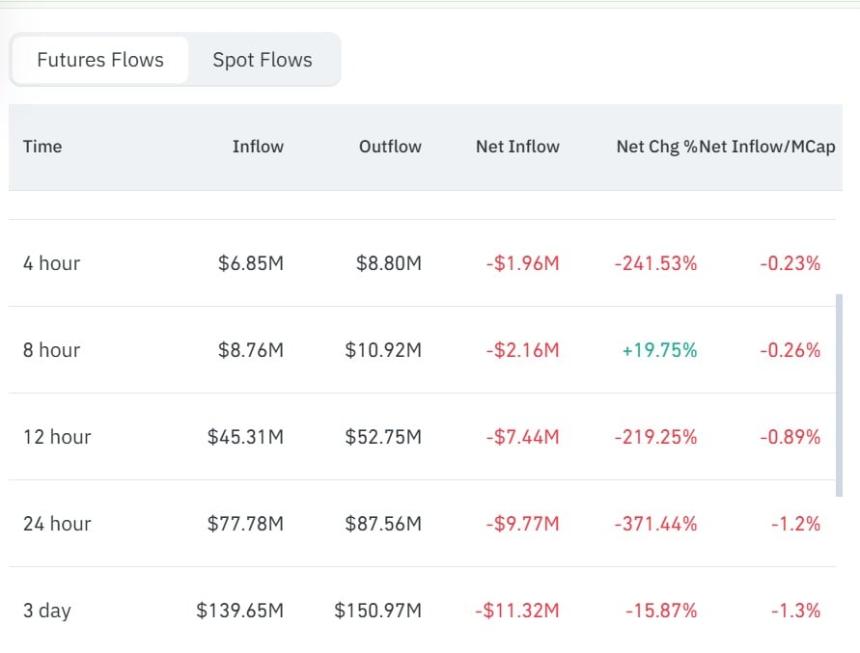
Task: Click the Net Inflow column header
Action: [x=517, y=146]
